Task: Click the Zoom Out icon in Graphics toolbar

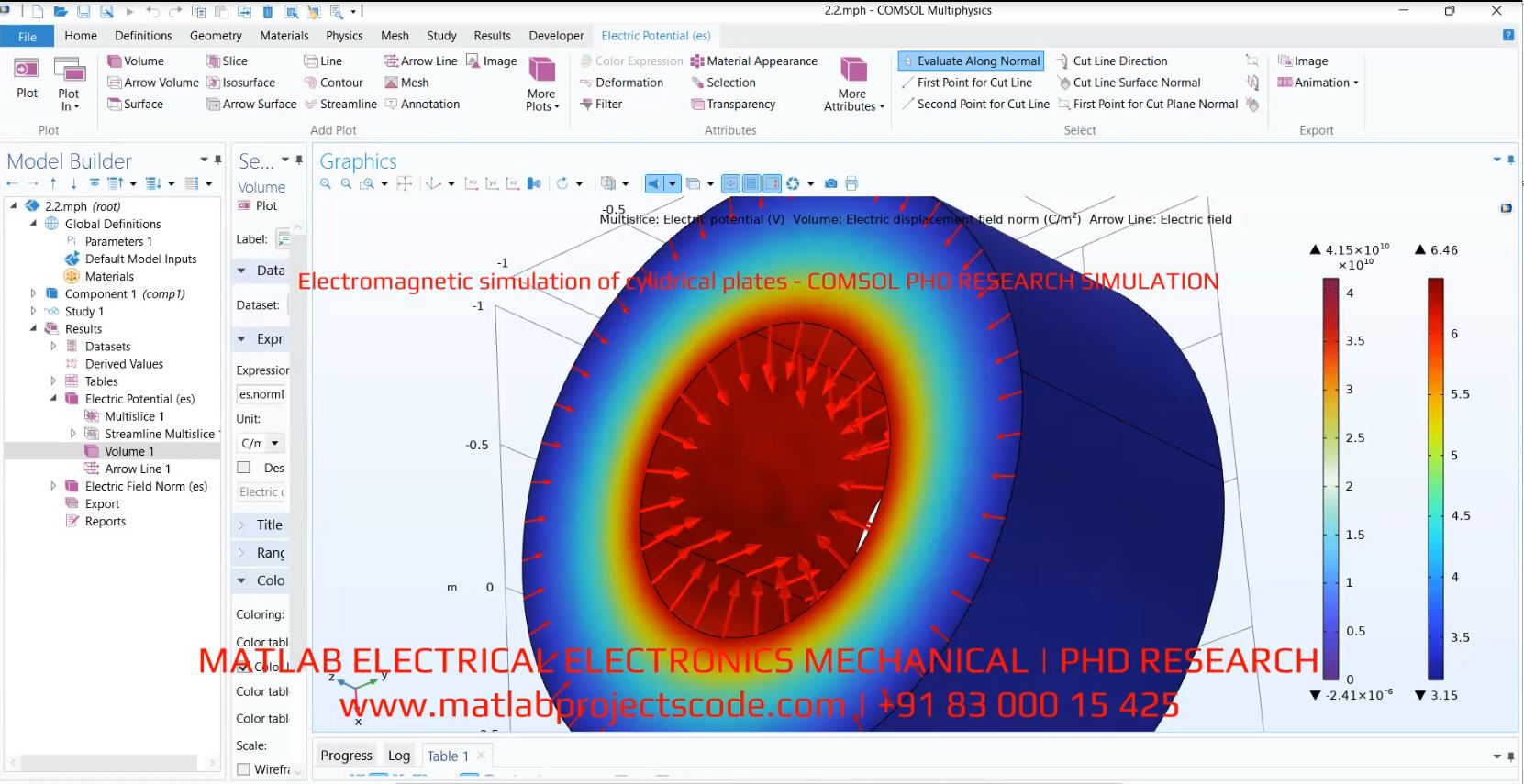Action: pos(346,183)
